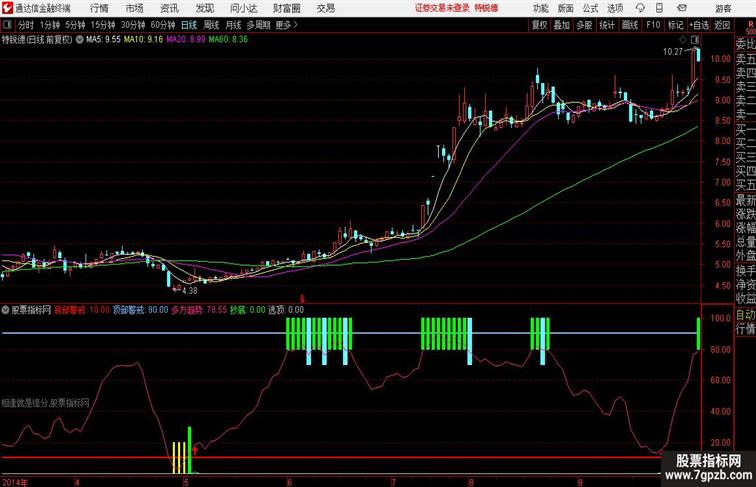Switch to 月线 monthly period
Viewport: 756px width, 487px height.
click(233, 25)
